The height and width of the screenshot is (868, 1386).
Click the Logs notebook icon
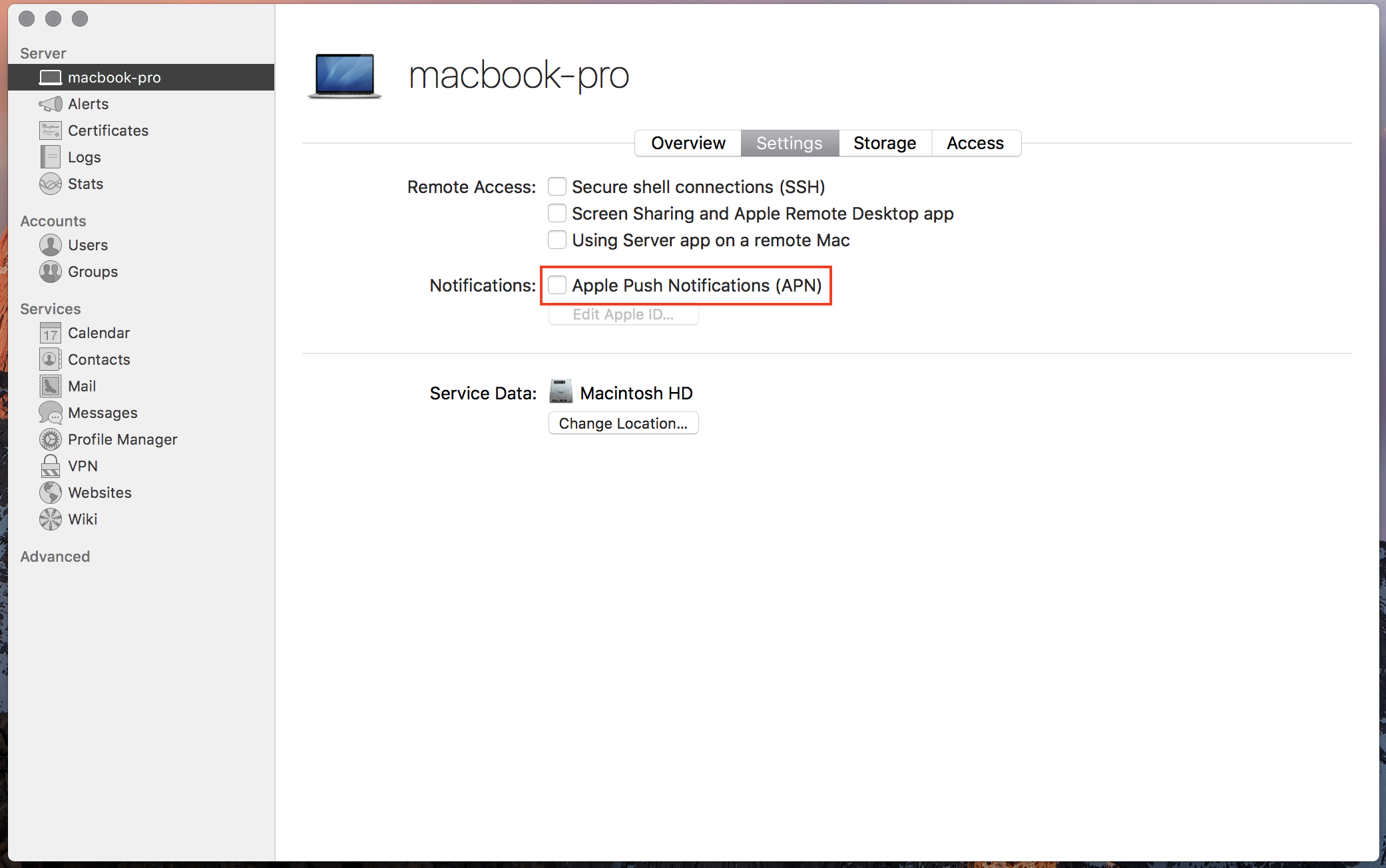pos(51,157)
